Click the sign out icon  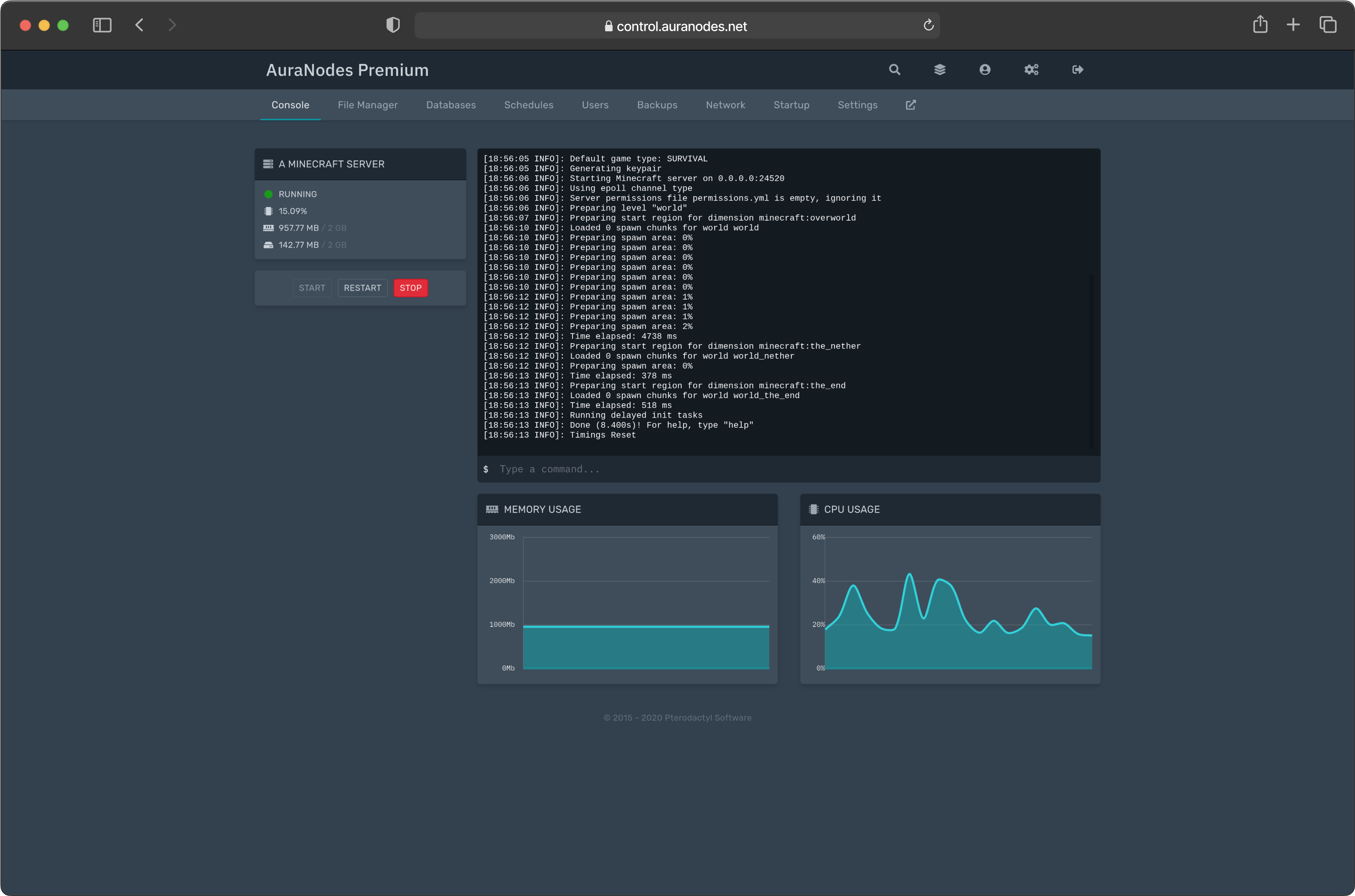pos(1077,70)
